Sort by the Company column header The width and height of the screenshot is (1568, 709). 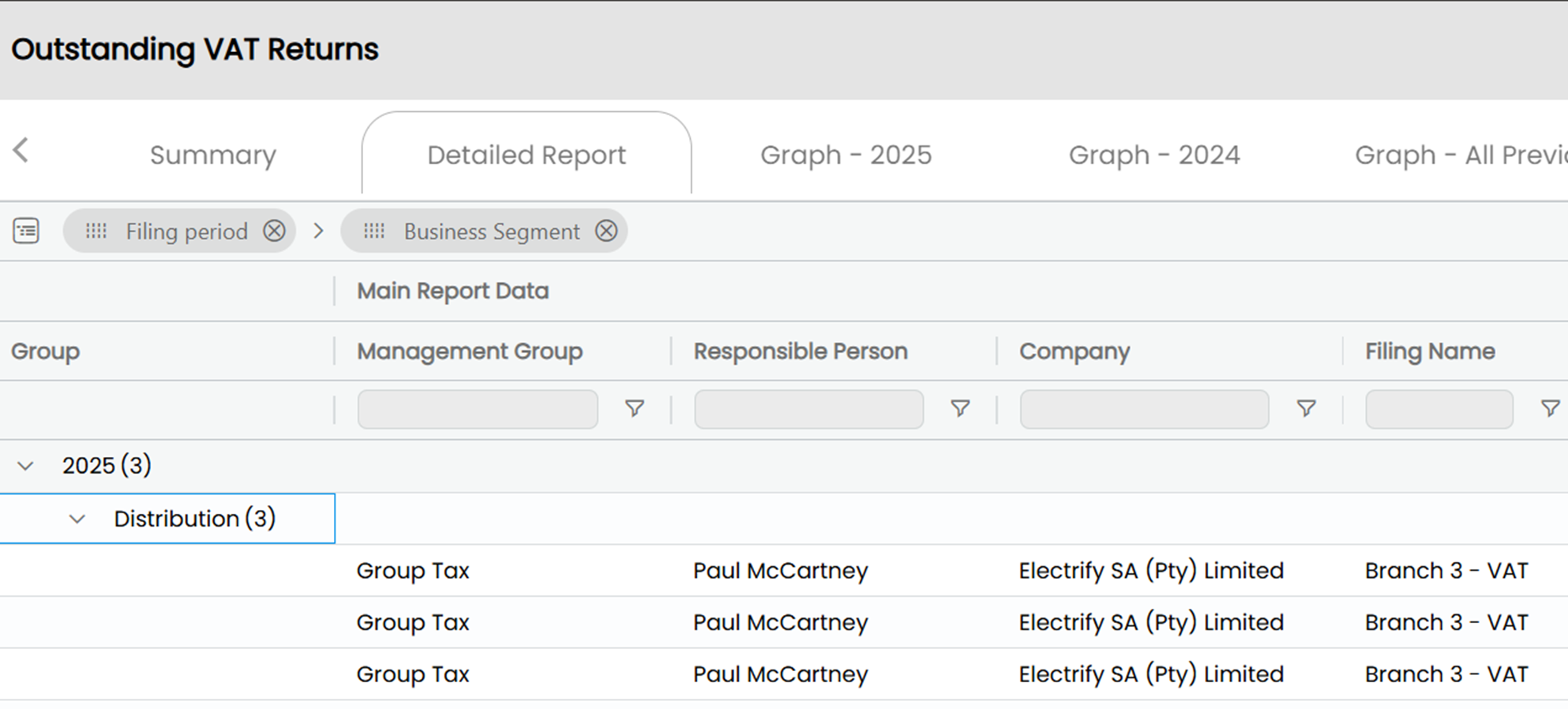click(x=1075, y=351)
